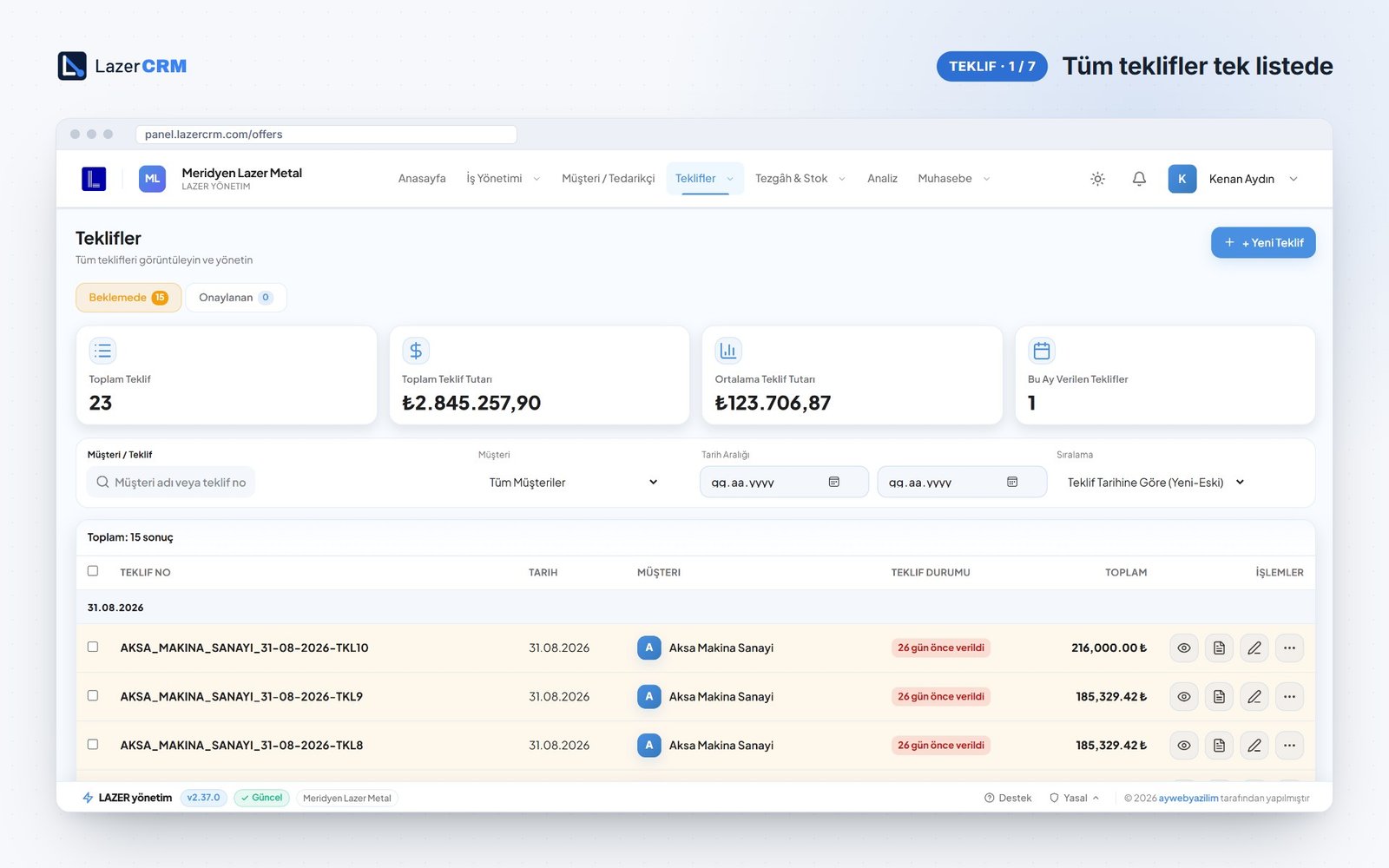Open the document icon for TKL10
The image size is (1389, 868).
1219,648
